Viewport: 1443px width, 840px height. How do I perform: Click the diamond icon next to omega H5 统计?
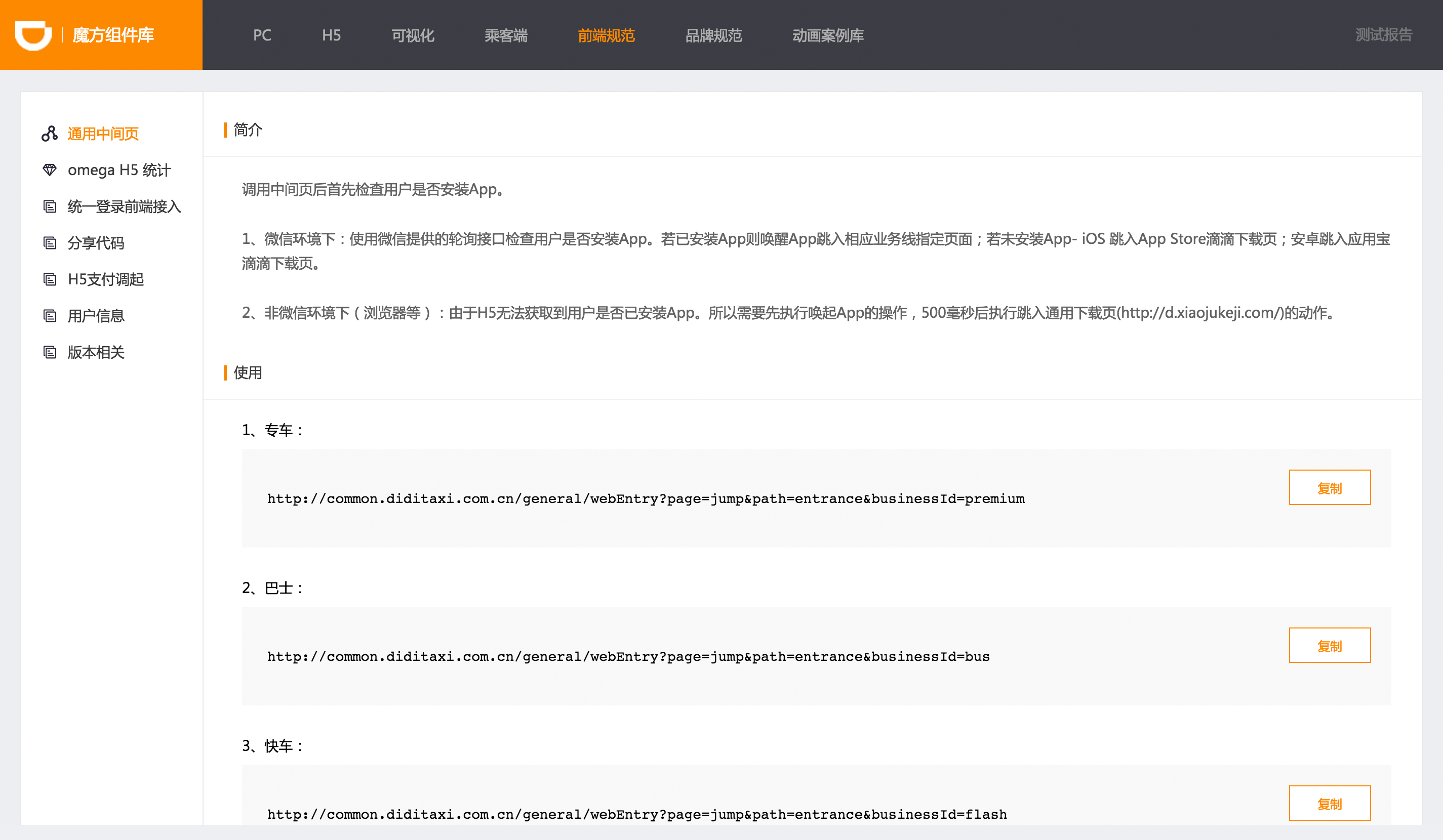pyautogui.click(x=49, y=170)
